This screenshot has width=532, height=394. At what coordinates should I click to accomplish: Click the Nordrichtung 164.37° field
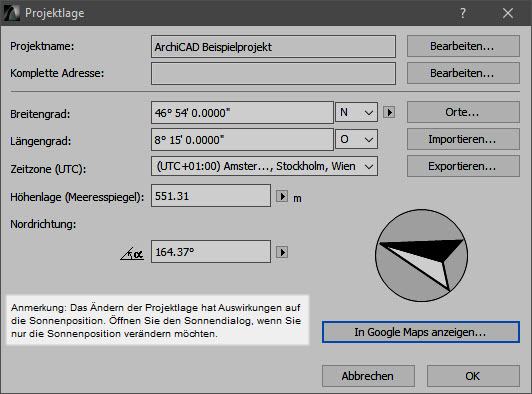pyautogui.click(x=211, y=252)
